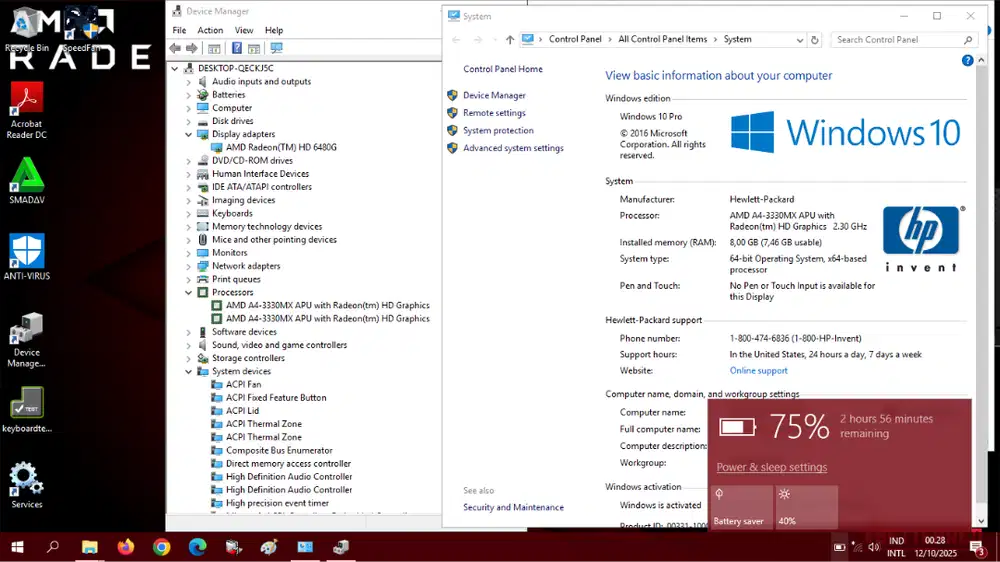
Task: Open the Action menu in Device Manager
Action: point(210,30)
